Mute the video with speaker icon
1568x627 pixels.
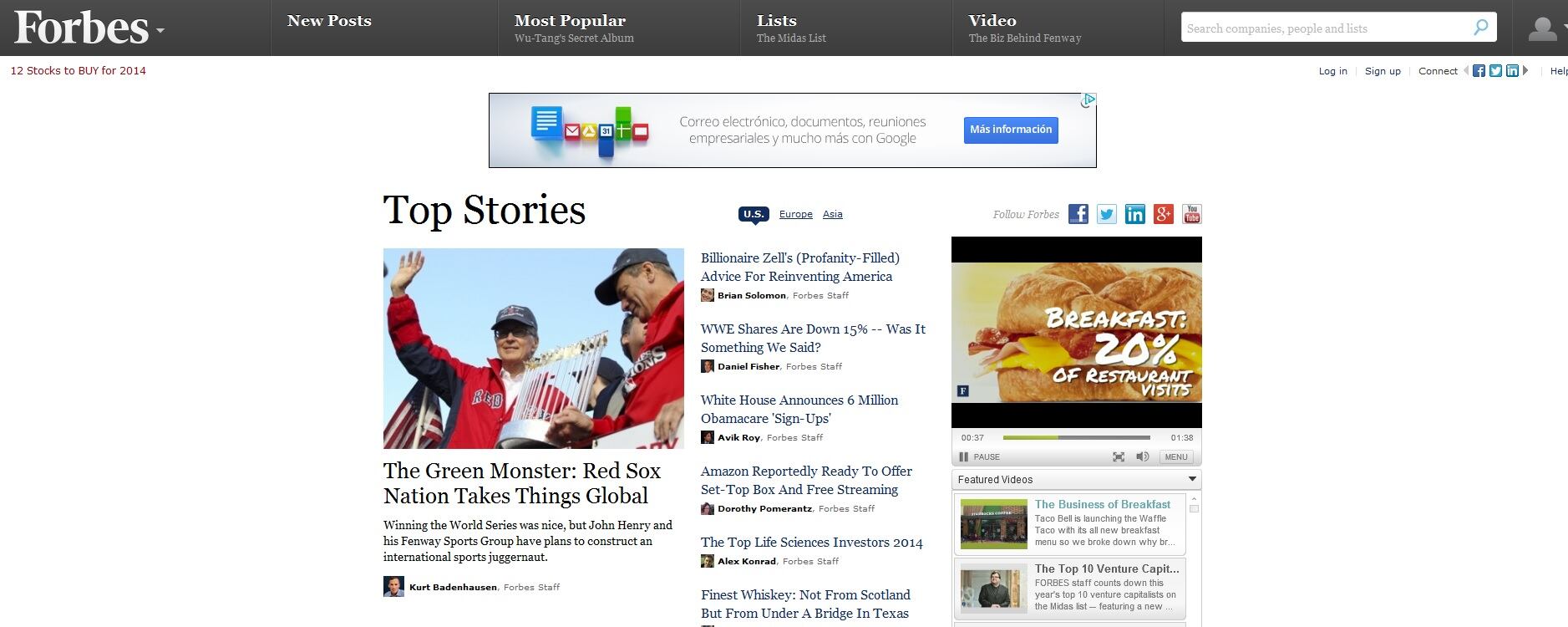point(1143,456)
